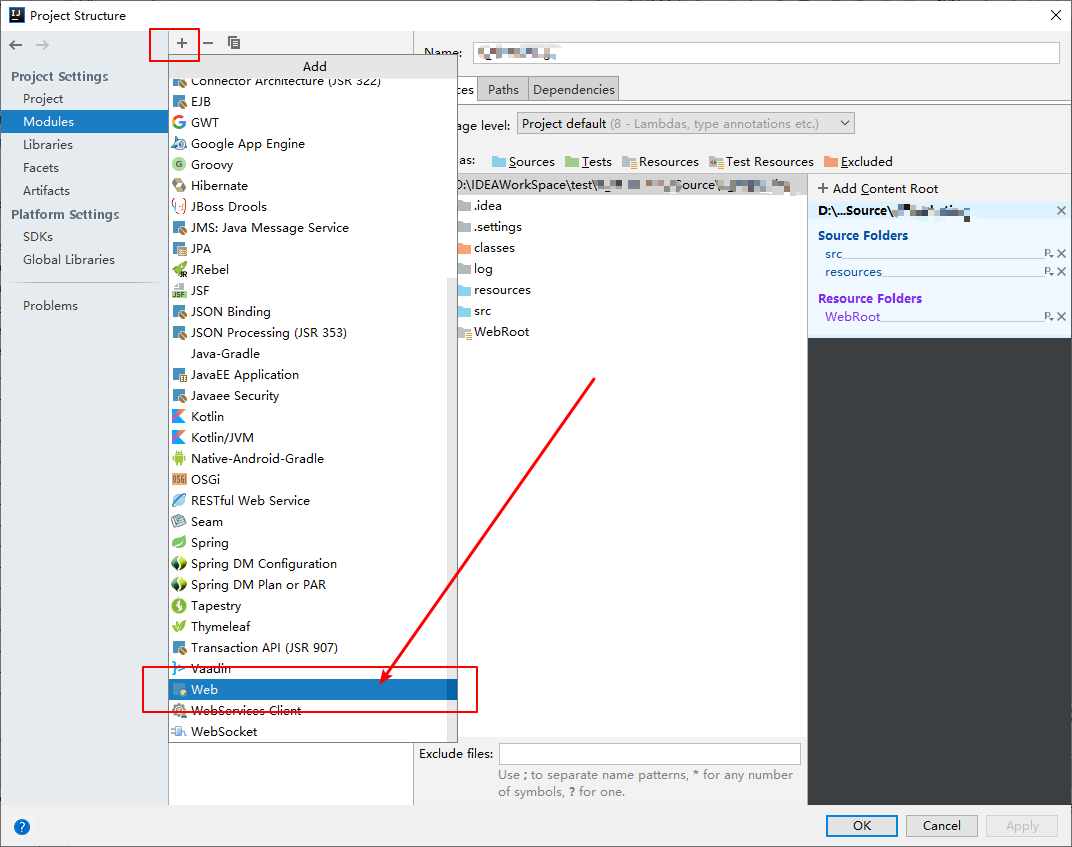Go back with the left arrow
1072x847 pixels.
16,45
